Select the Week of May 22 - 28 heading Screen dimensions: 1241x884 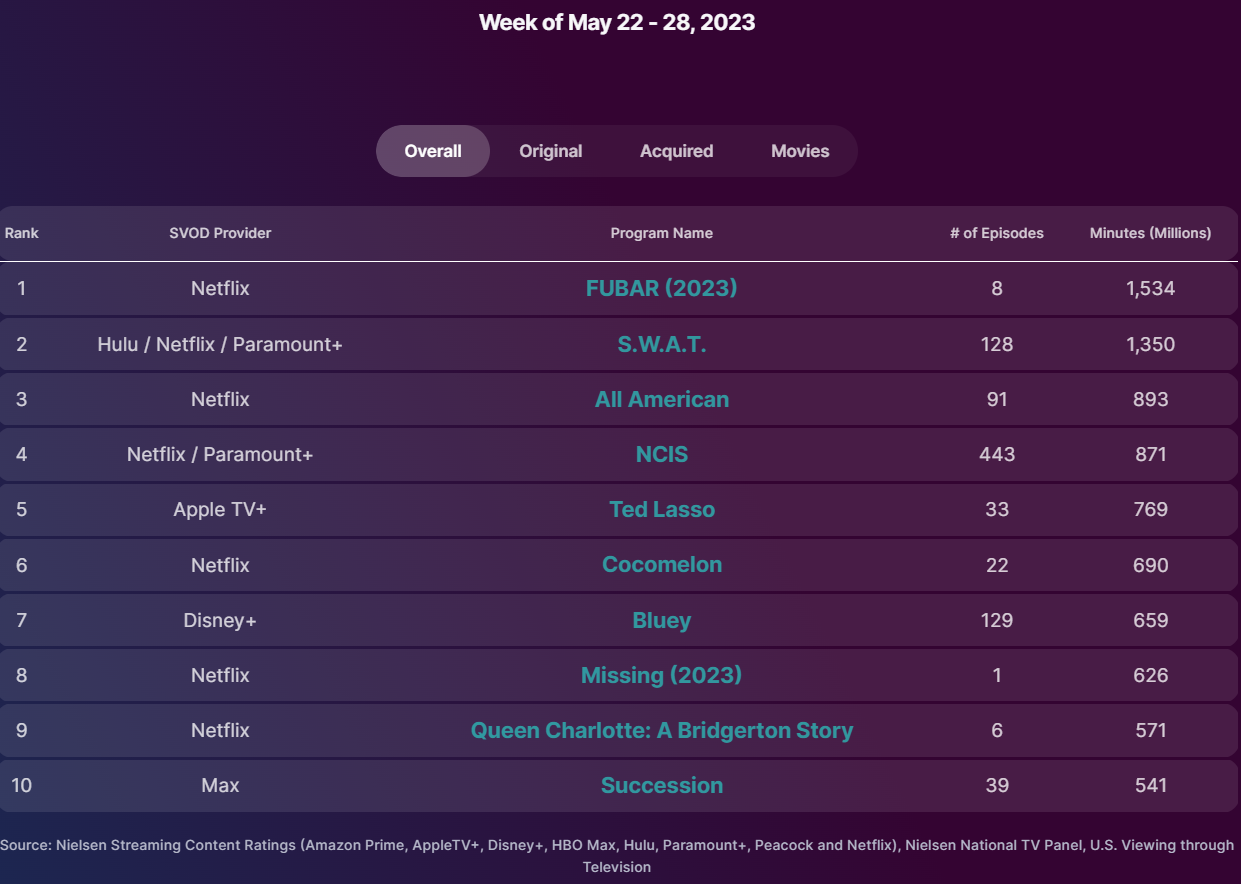click(x=617, y=21)
